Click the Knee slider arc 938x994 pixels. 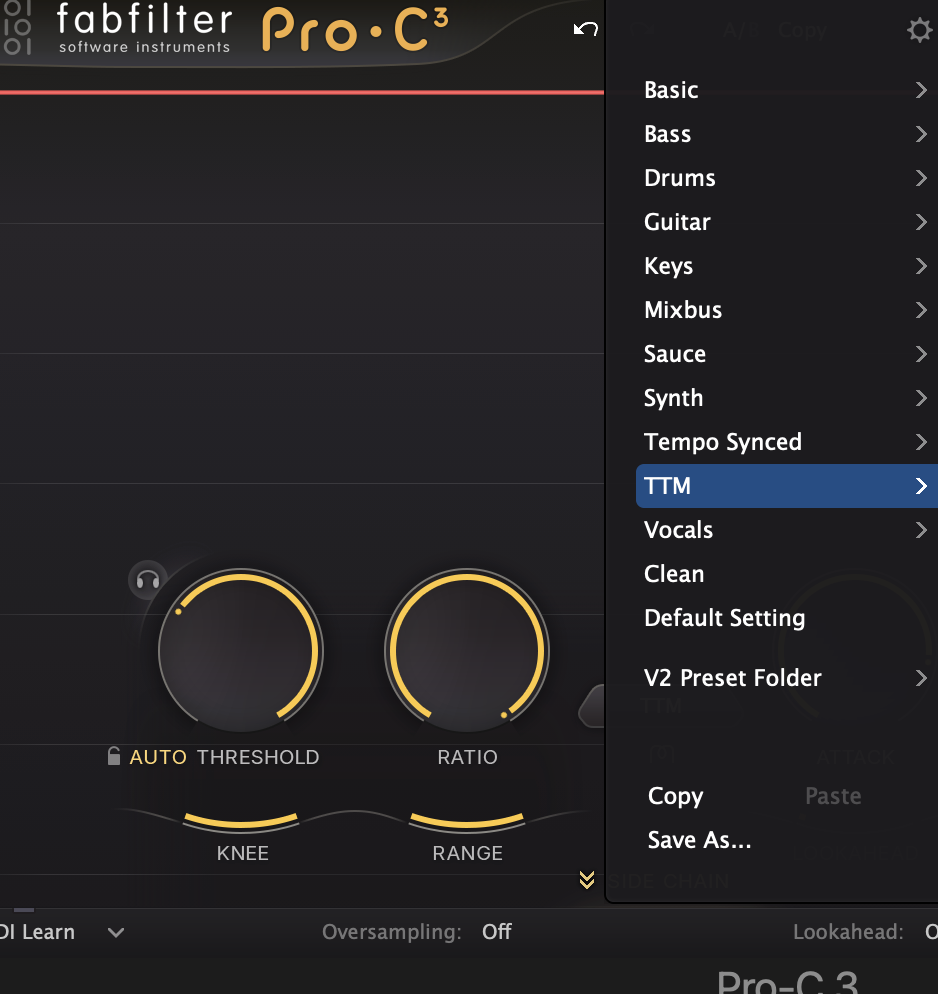[x=241, y=821]
